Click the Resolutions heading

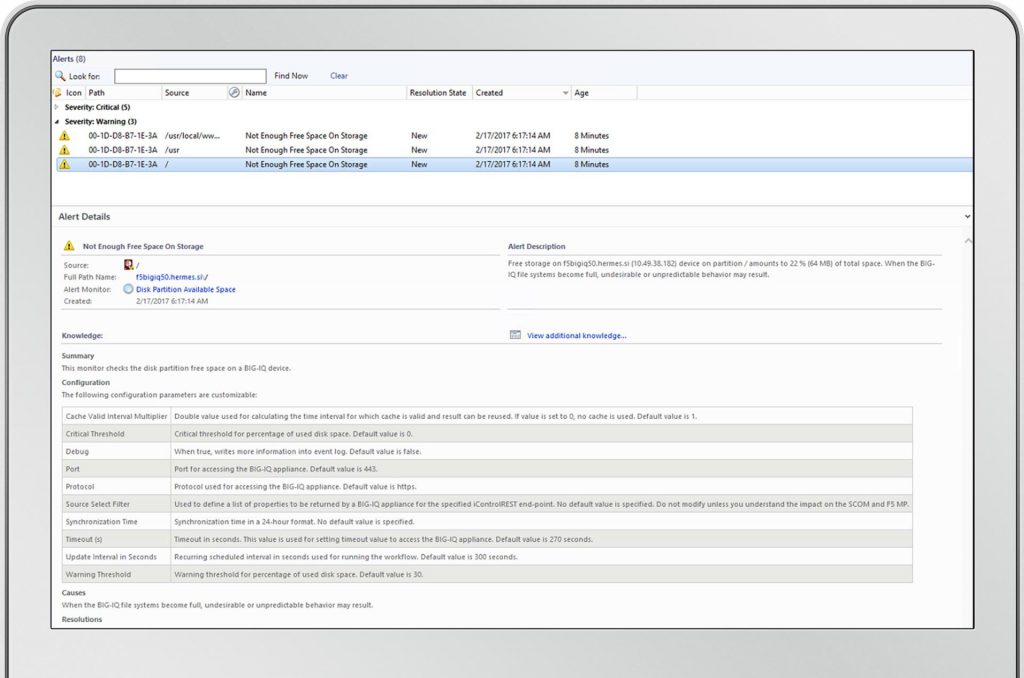[x=82, y=619]
